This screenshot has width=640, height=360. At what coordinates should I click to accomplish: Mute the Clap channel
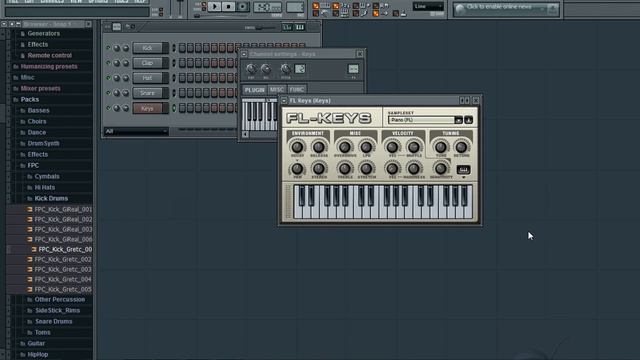pos(108,63)
